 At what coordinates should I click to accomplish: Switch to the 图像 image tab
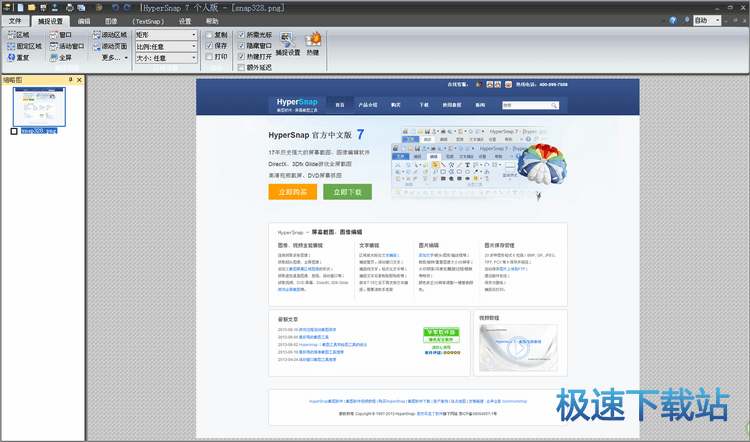(x=111, y=21)
